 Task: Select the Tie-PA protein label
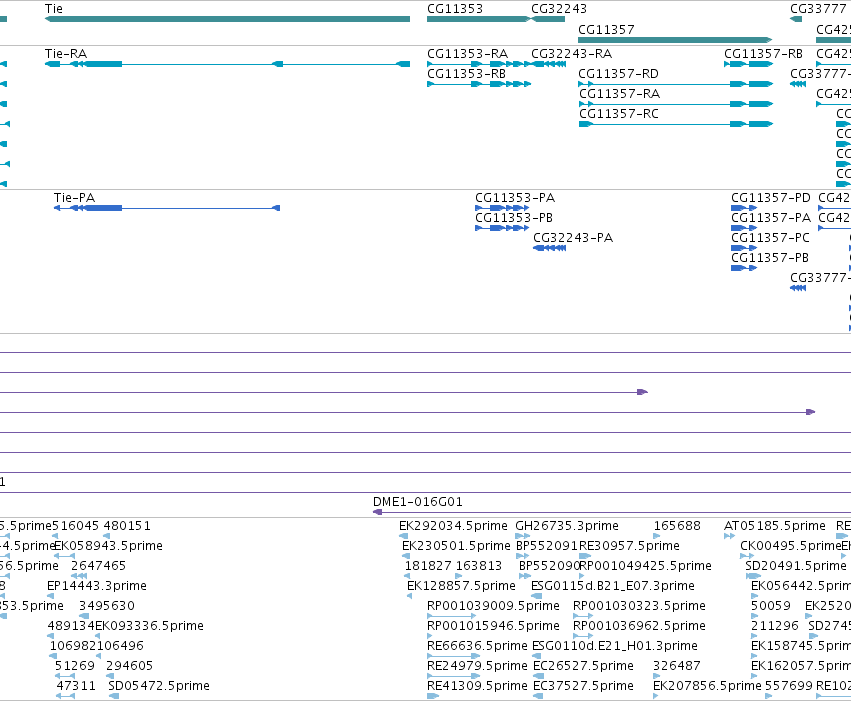(x=74, y=197)
